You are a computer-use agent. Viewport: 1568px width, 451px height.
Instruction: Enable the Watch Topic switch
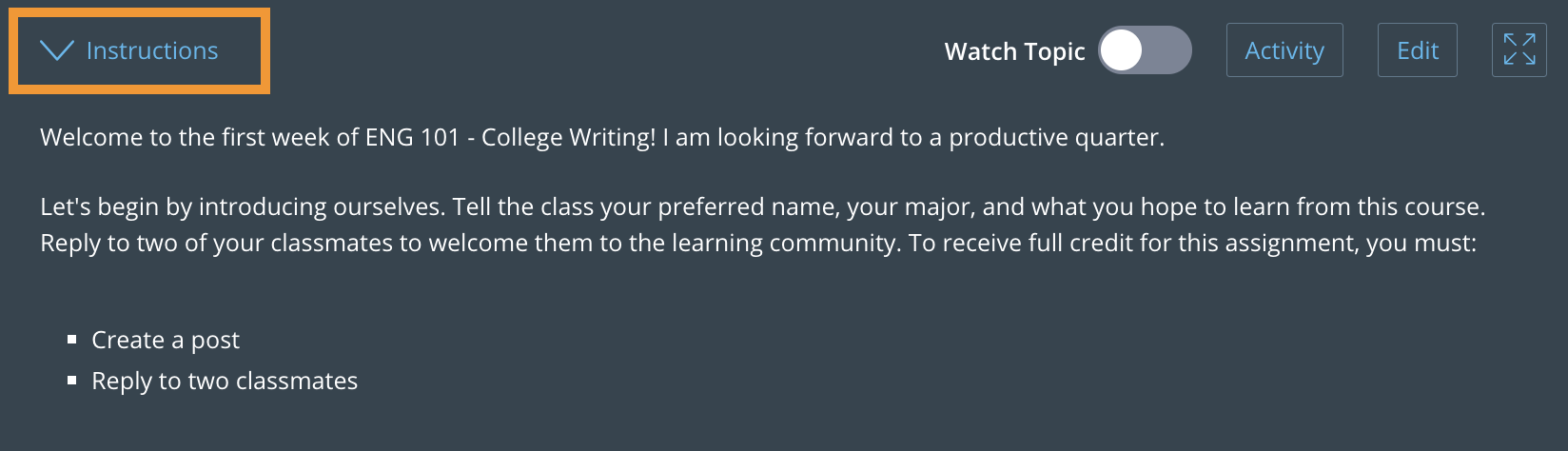[x=1145, y=50]
